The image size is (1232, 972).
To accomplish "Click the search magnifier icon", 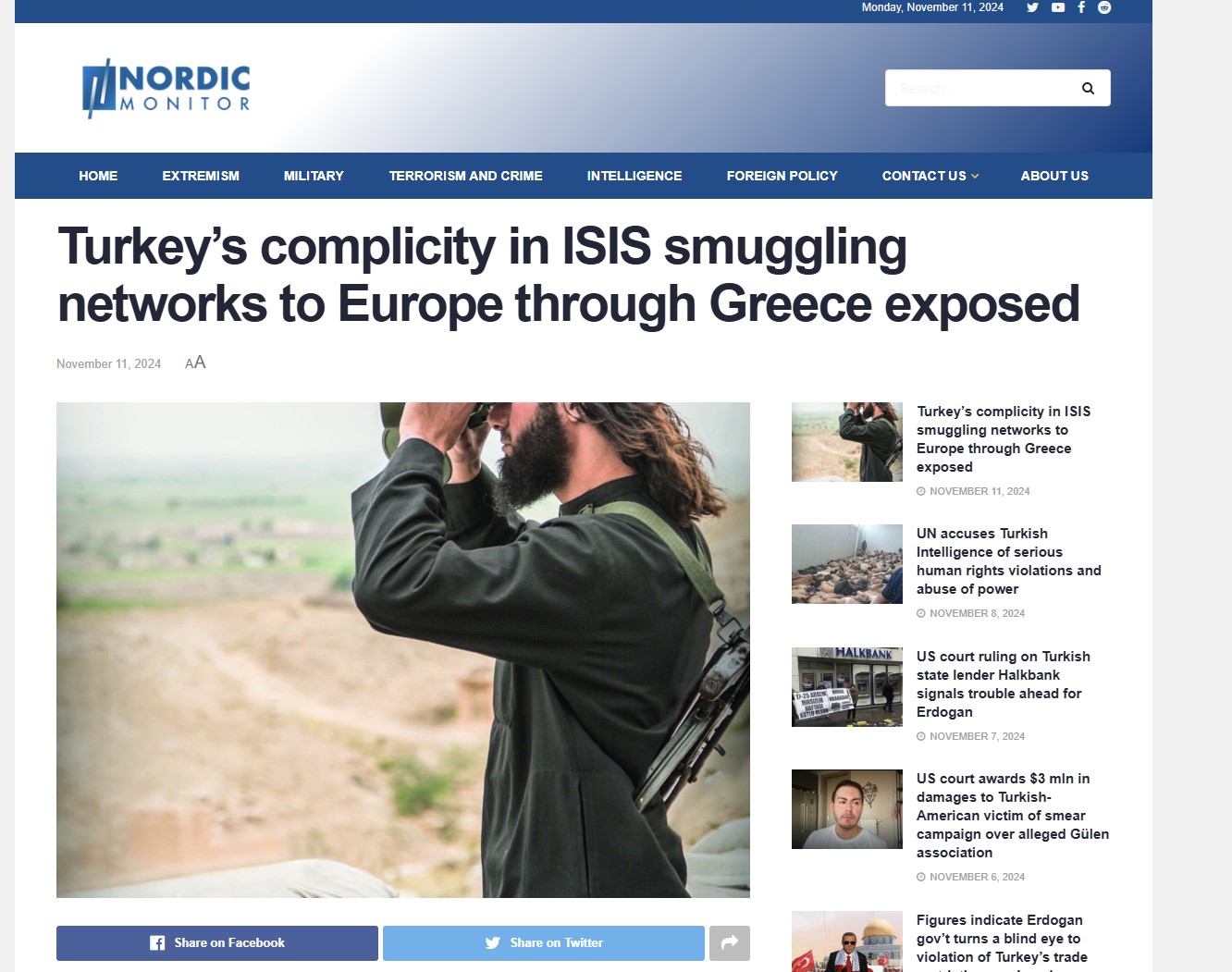I will coord(1088,88).
